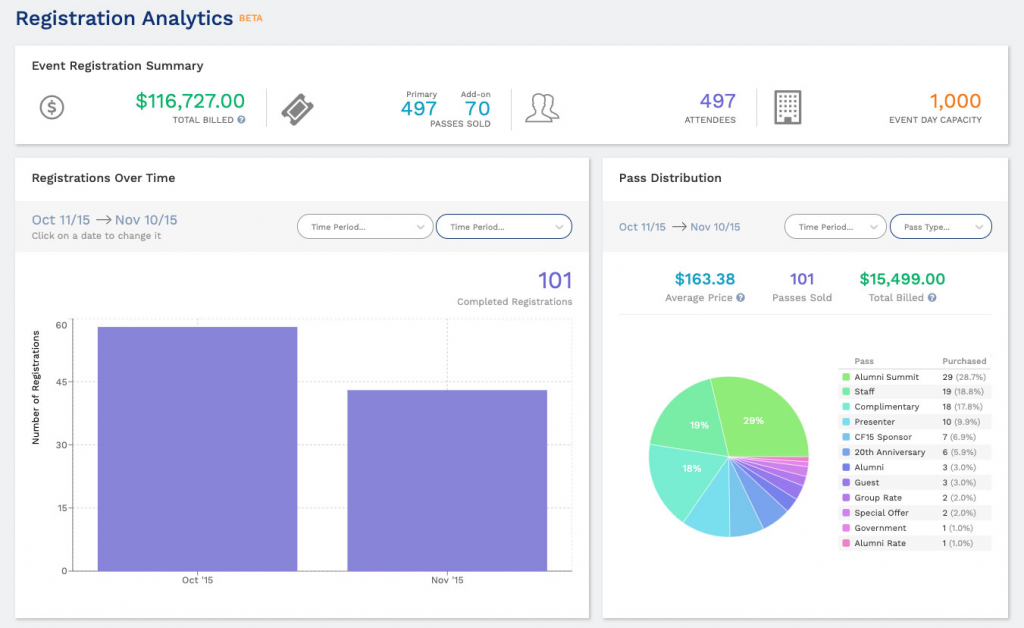1024x628 pixels.
Task: Click the 'Click on a date to change it' hint
Action: pos(96,236)
